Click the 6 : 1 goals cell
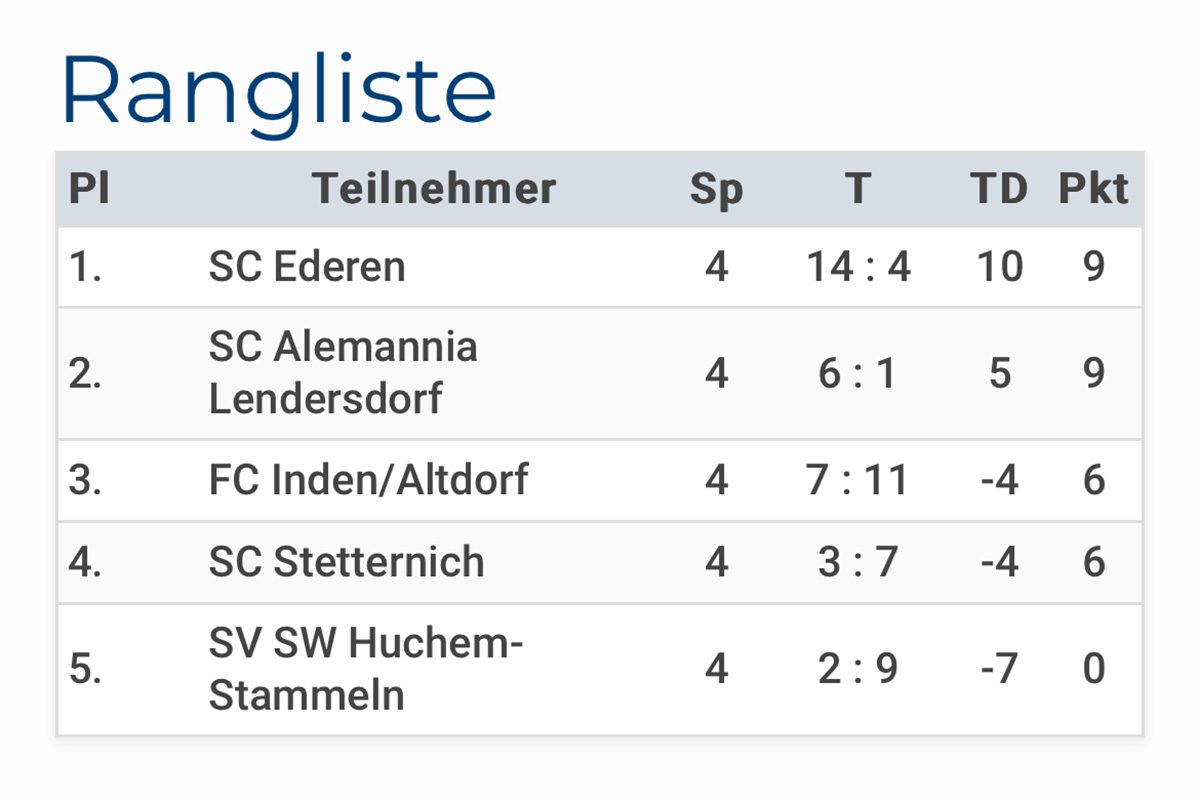Image resolution: width=1200 pixels, height=800 pixels. coord(858,373)
